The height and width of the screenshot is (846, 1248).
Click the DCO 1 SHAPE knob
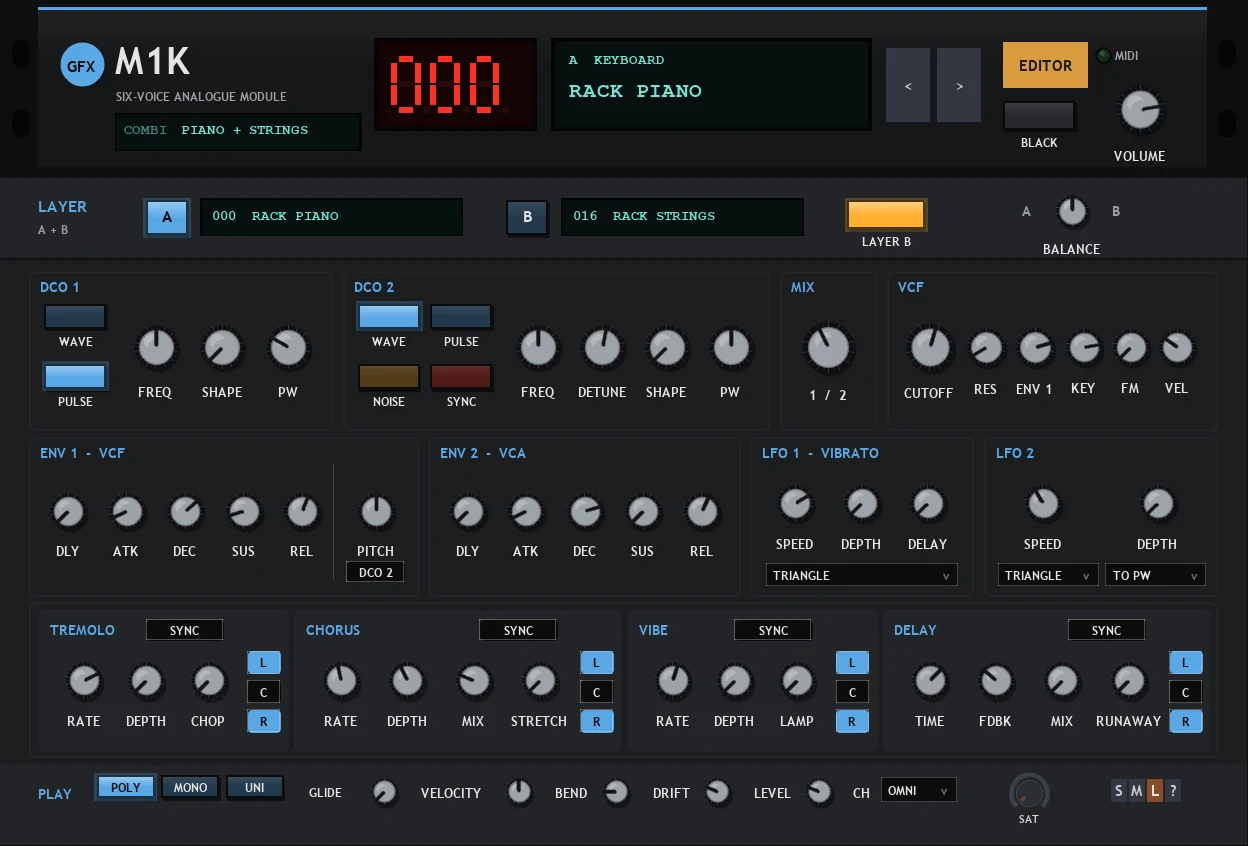[x=222, y=349]
